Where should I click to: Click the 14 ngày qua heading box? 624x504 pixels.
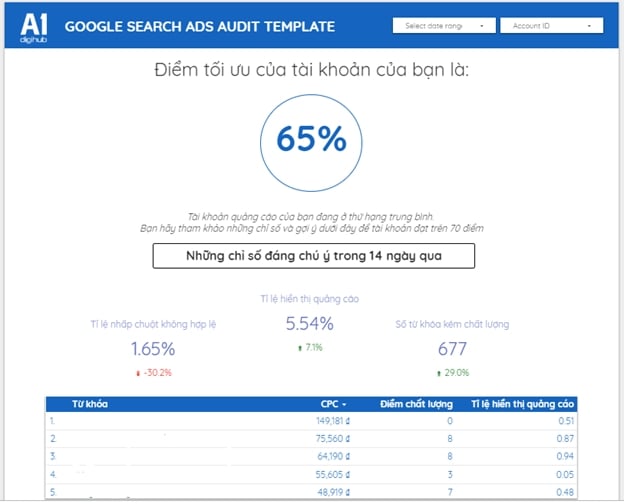coord(314,256)
